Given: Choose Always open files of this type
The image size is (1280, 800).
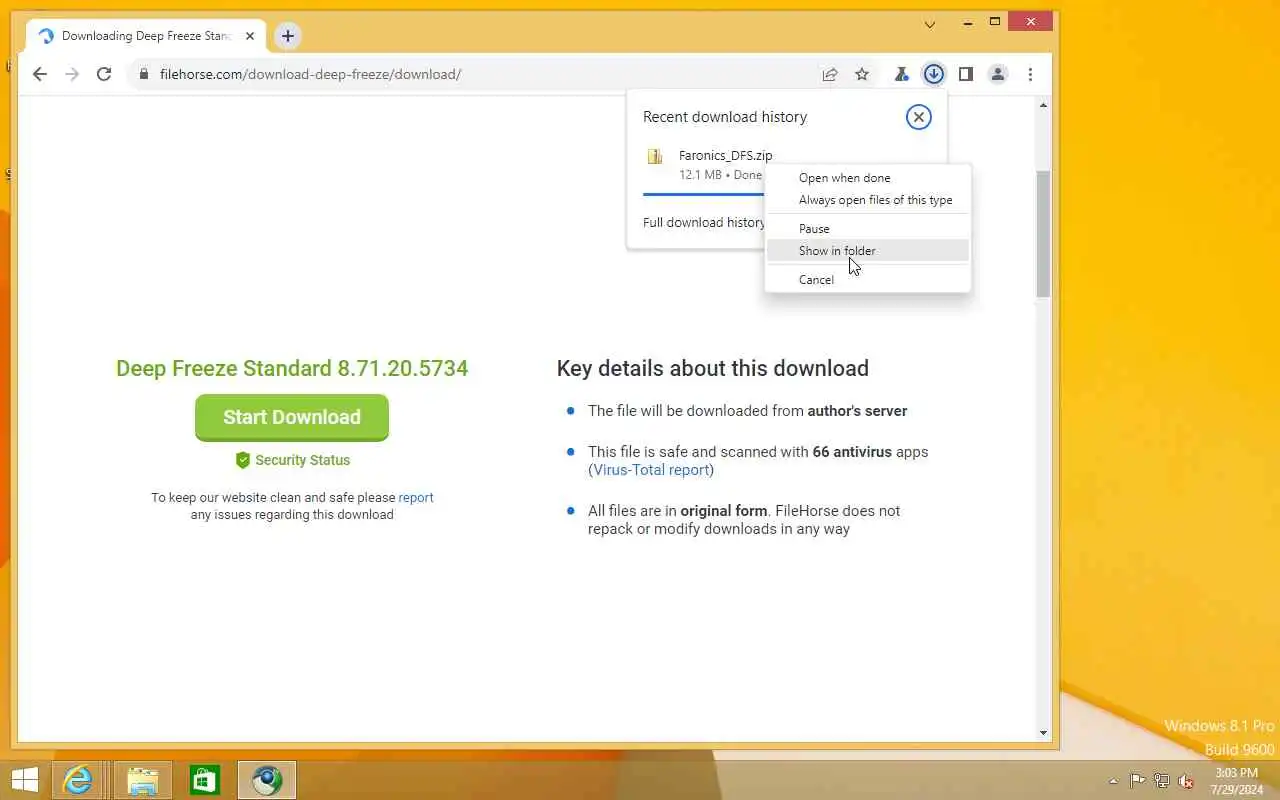Looking at the screenshot, I should coord(867,200).
